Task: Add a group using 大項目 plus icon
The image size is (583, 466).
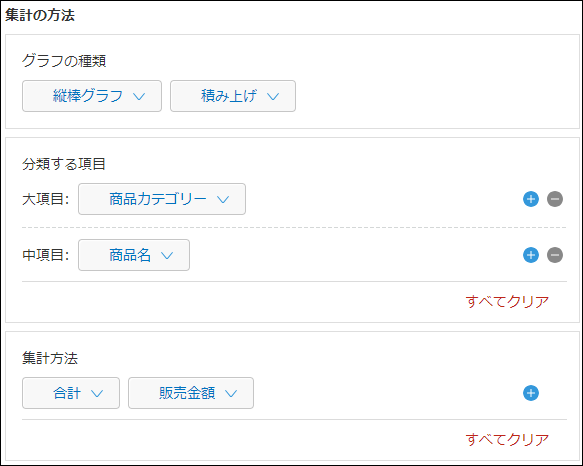Action: tap(531, 199)
